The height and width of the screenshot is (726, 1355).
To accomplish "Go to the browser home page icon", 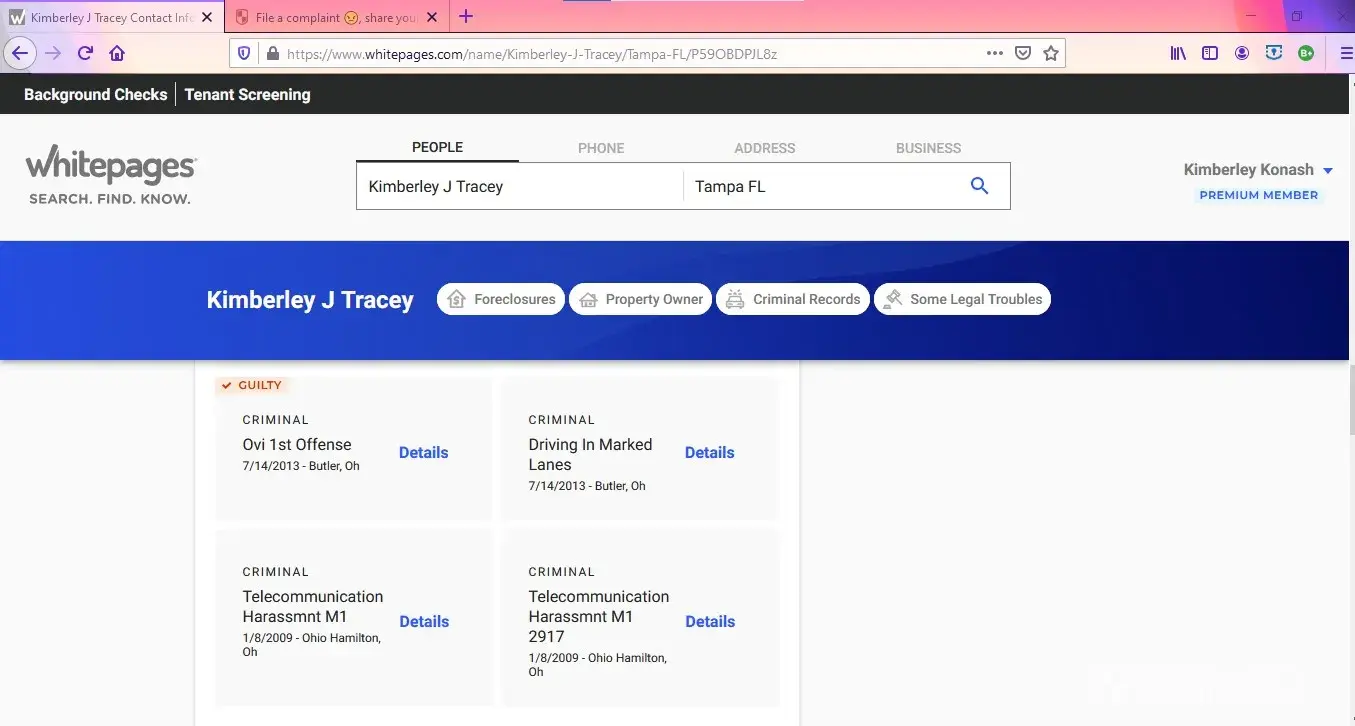I will point(117,54).
